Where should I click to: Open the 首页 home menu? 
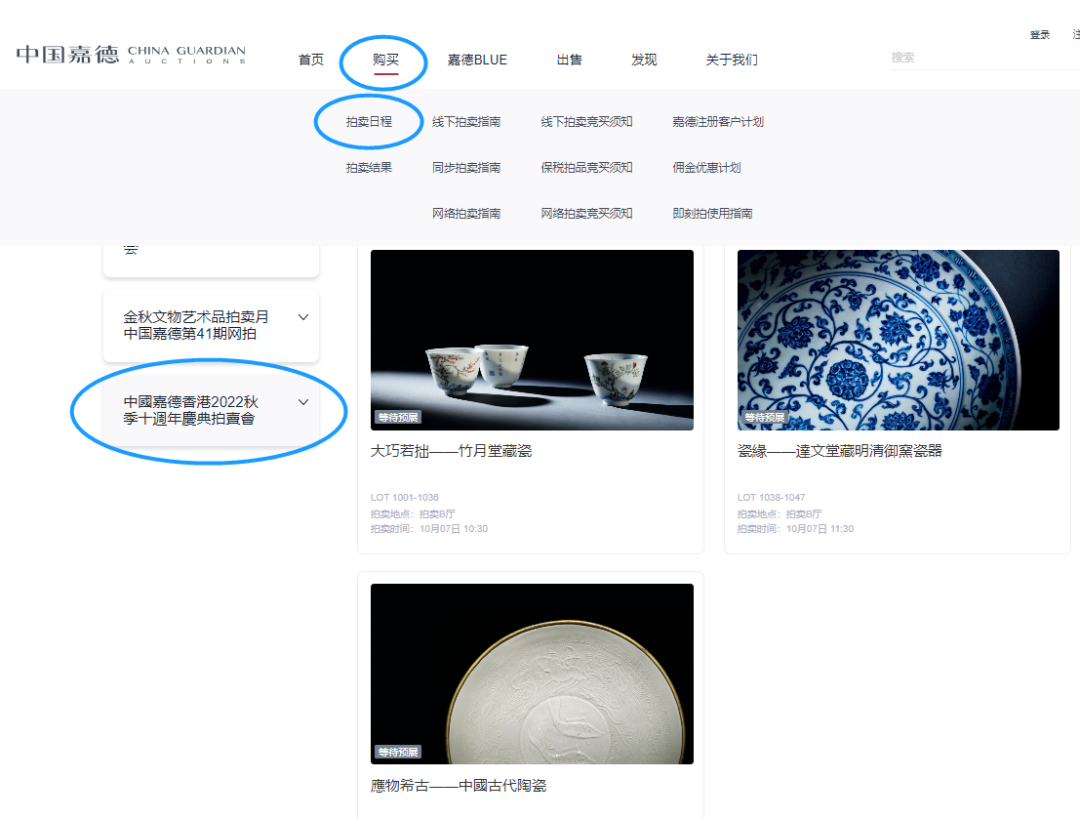coord(311,60)
